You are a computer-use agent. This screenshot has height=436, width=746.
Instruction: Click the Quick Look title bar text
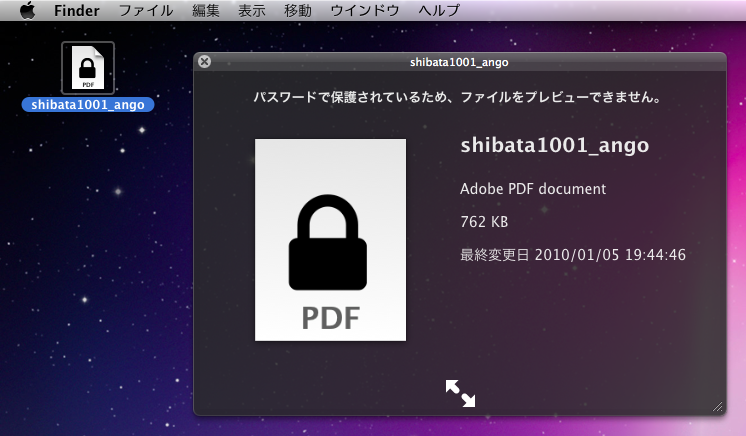coord(460,62)
